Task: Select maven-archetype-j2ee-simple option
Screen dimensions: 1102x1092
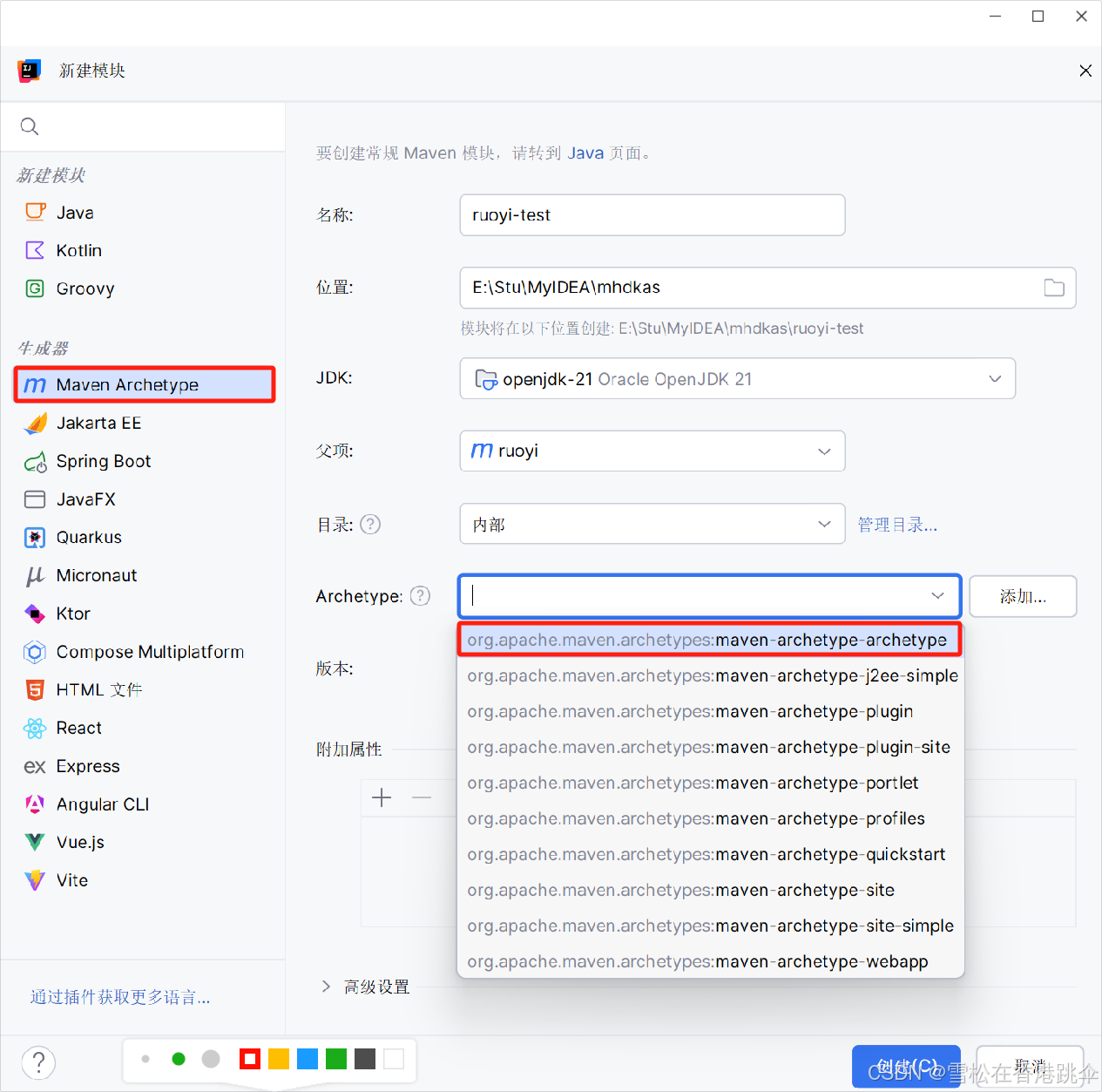Action: point(710,675)
